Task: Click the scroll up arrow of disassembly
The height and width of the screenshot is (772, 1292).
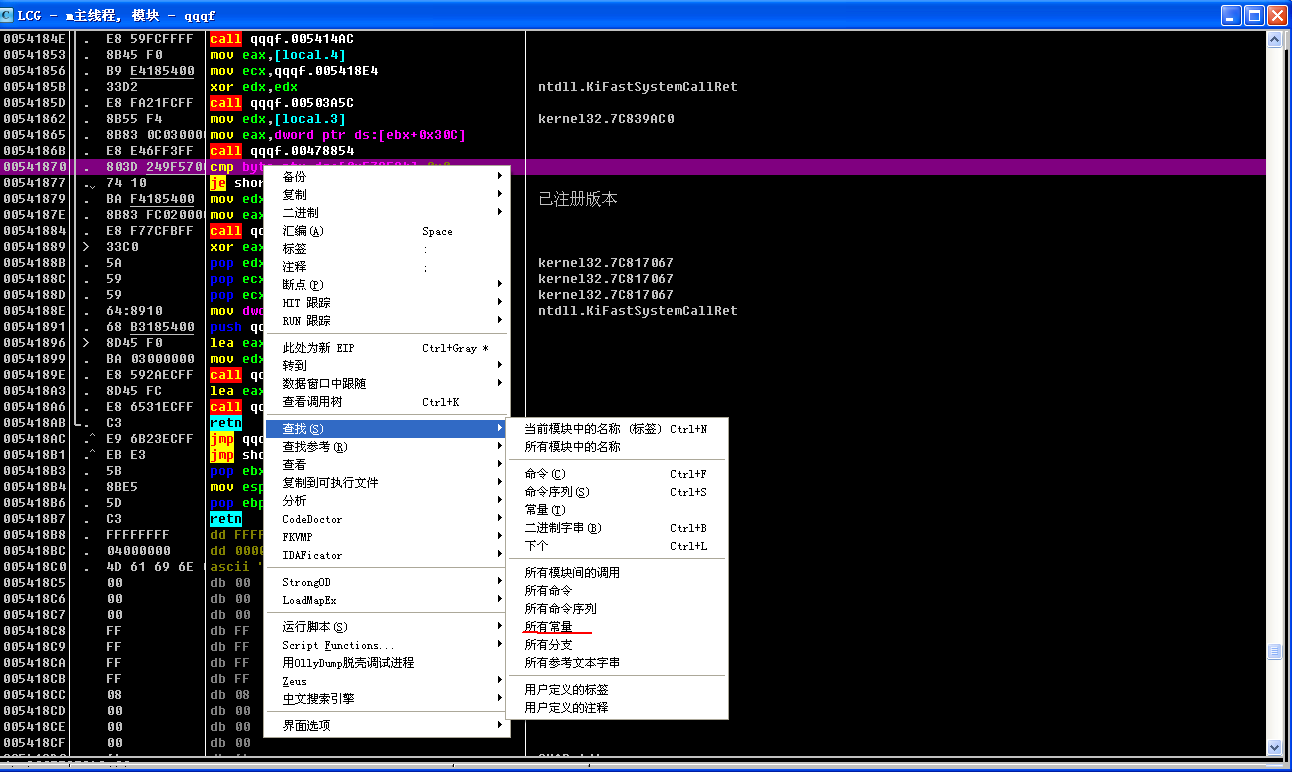Action: point(1274,39)
